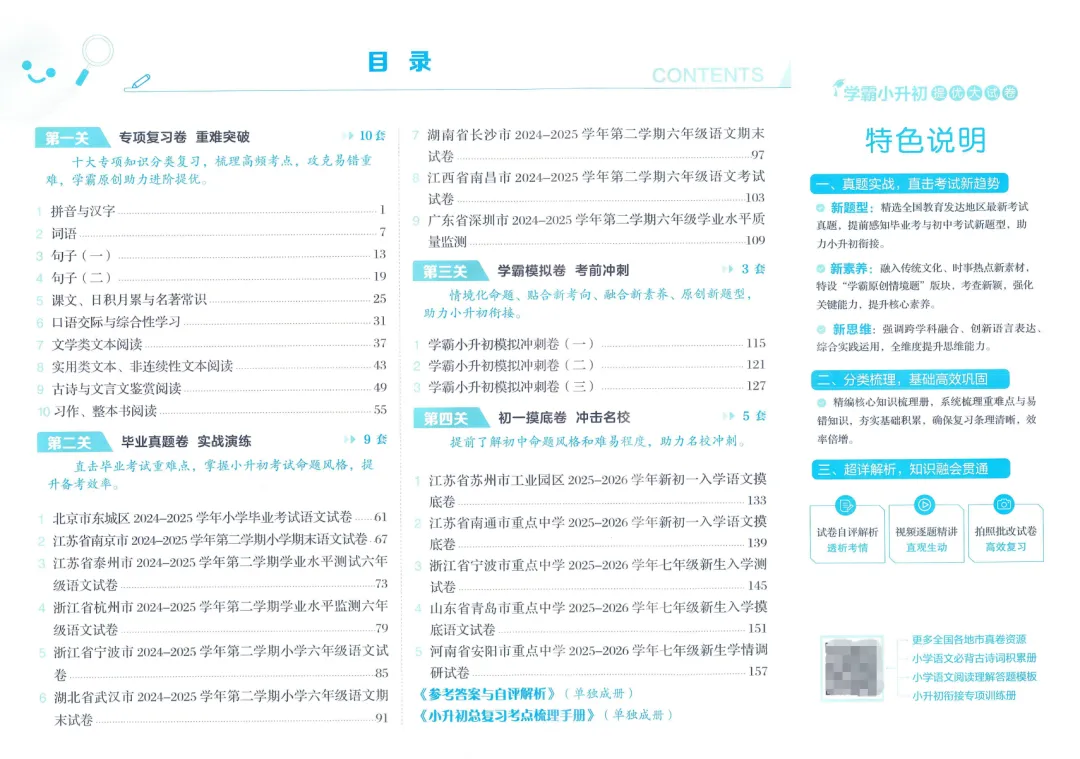Click 学霸小升初模拟冲刺卷（二） entry
1080x759 pixels.
pyautogui.click(x=590, y=364)
